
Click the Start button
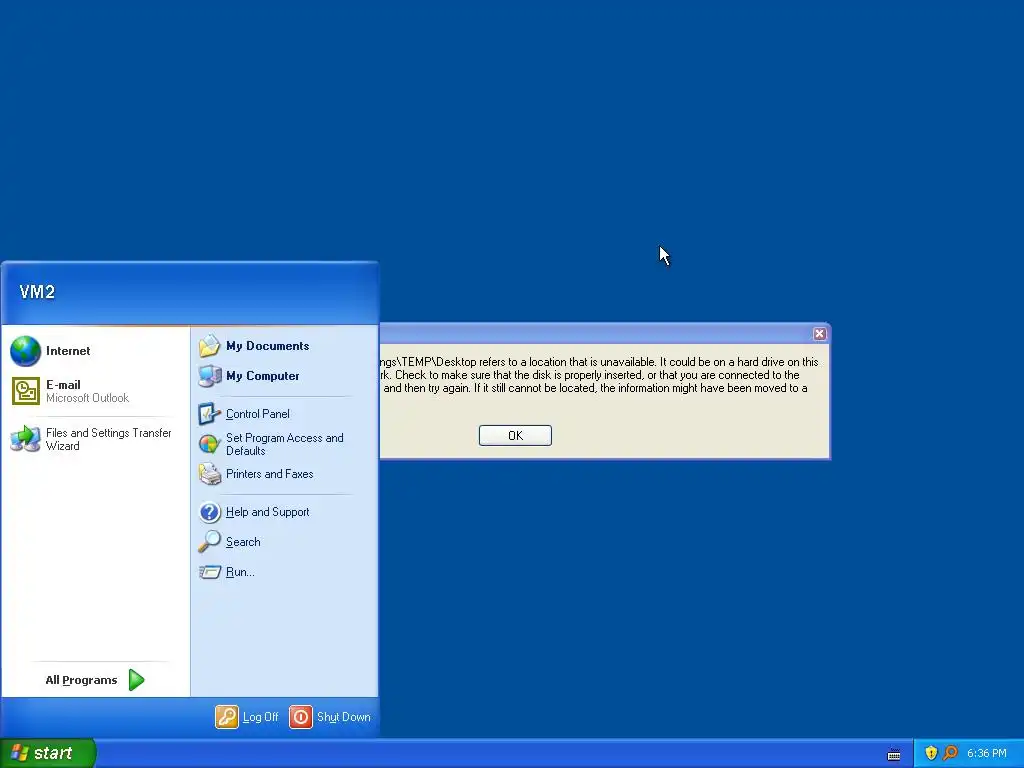pyautogui.click(x=48, y=753)
